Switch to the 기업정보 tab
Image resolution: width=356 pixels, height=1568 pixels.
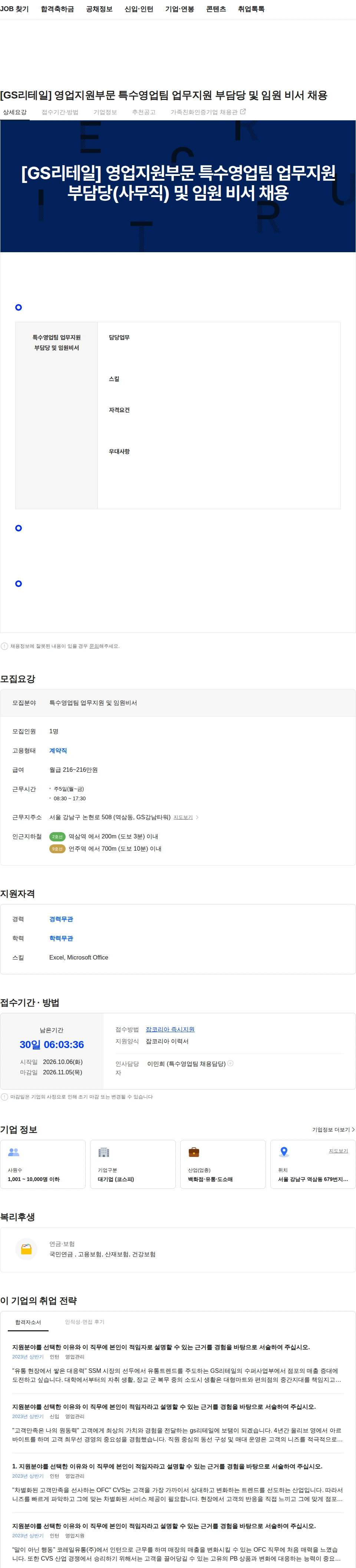tap(105, 112)
